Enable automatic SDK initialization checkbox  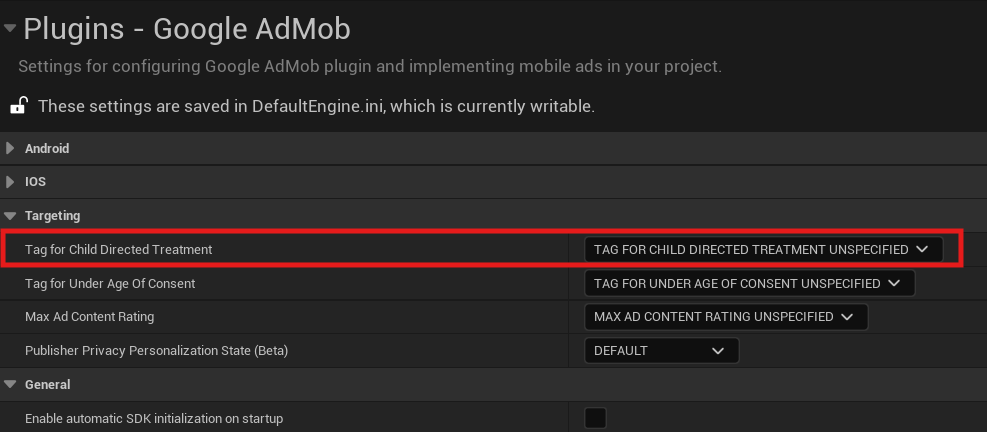click(595, 418)
